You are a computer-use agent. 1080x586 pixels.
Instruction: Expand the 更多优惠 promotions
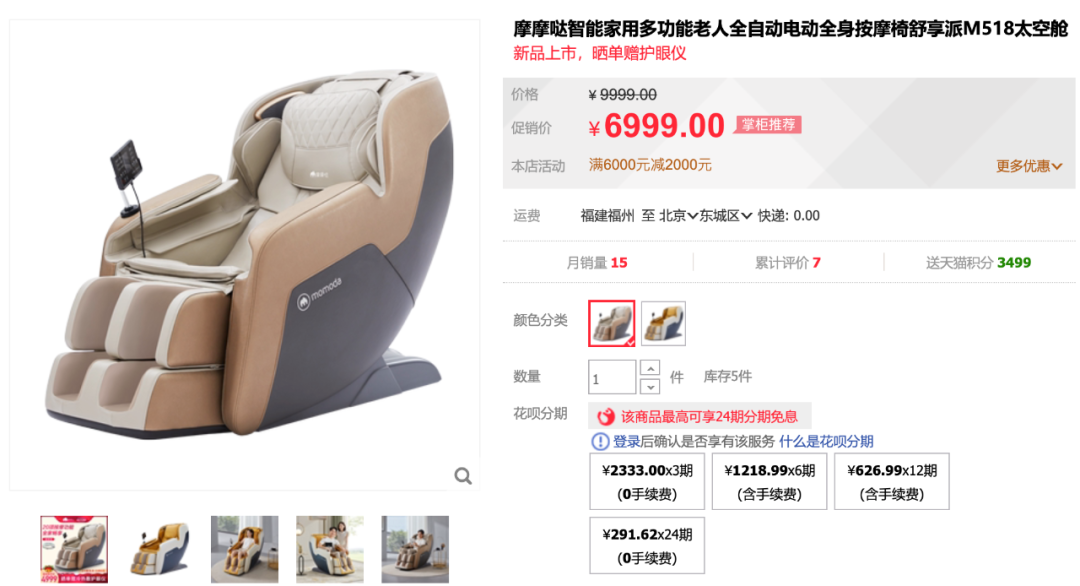1029,166
